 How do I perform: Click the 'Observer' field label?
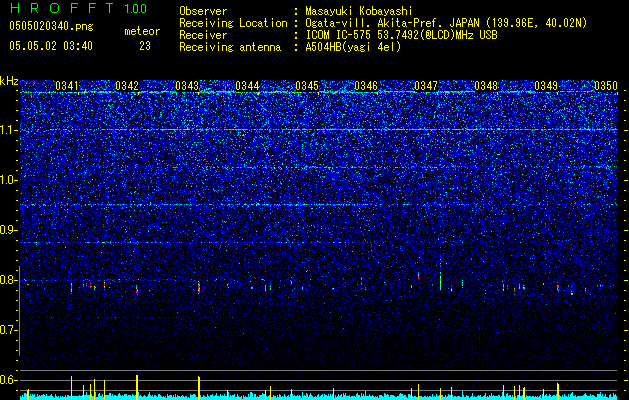(203, 11)
